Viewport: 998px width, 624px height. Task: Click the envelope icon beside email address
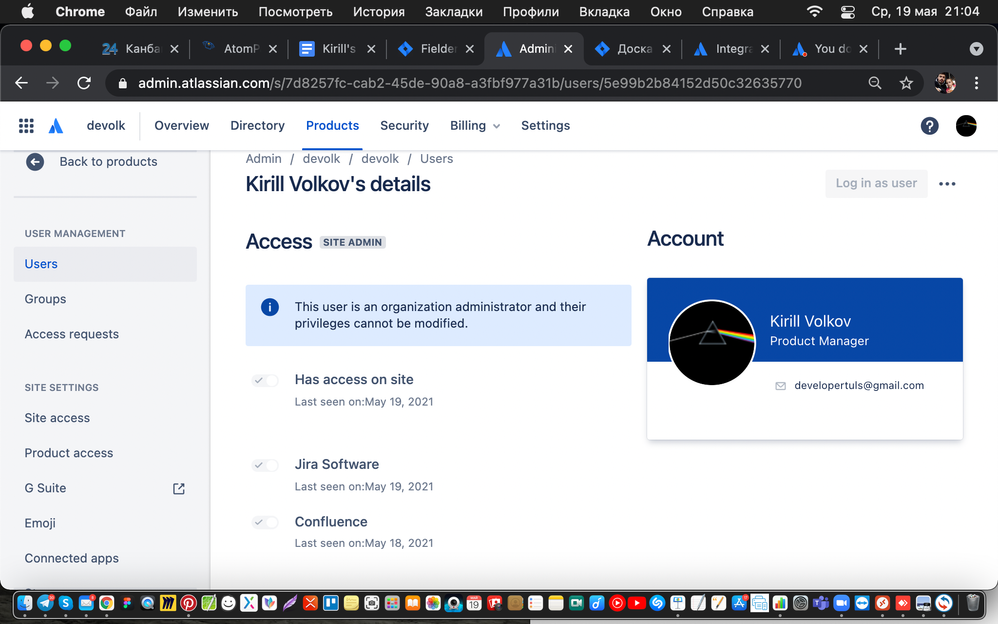tap(780, 386)
